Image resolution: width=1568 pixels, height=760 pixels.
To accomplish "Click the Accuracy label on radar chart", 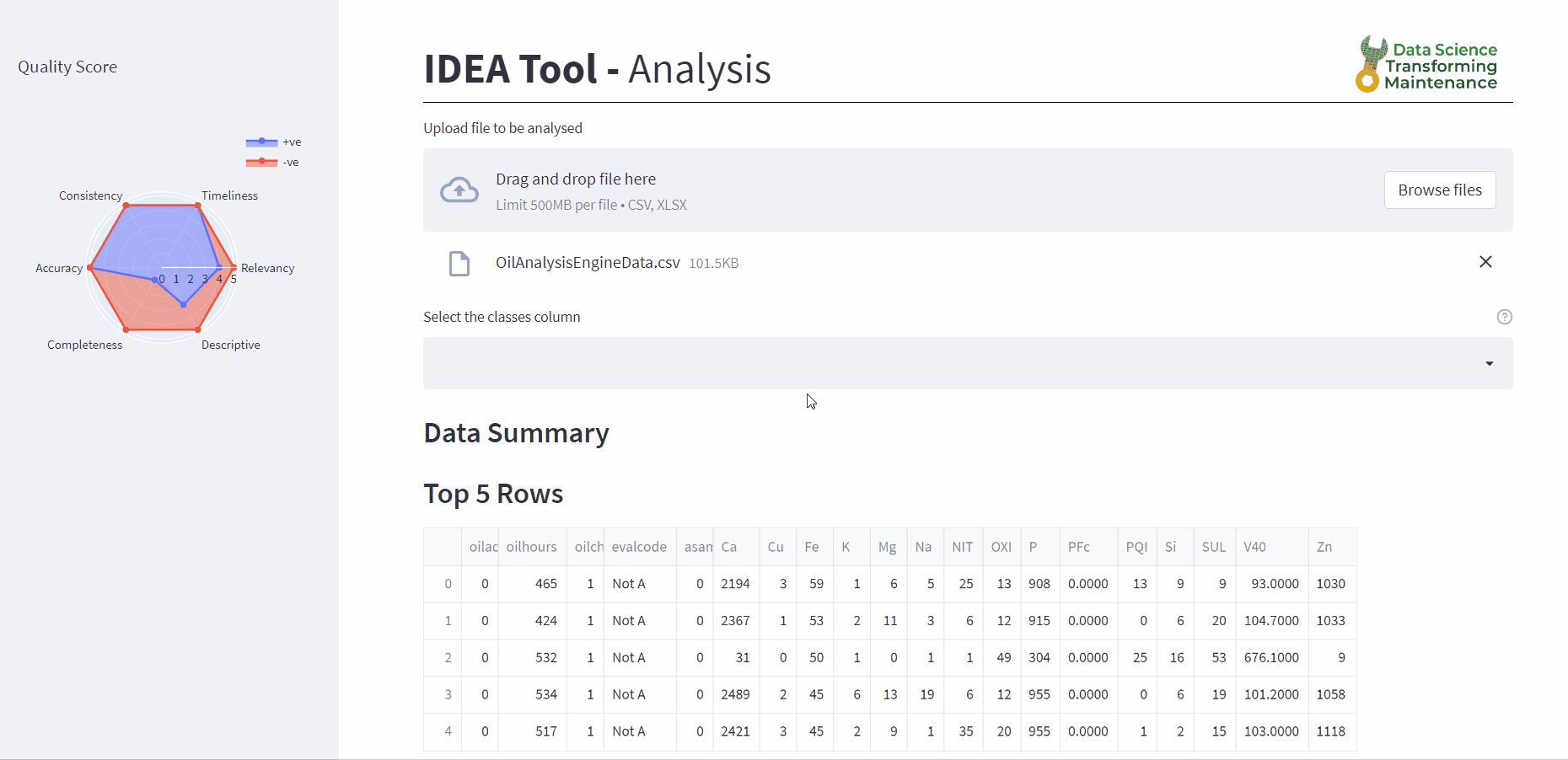I will point(59,269).
